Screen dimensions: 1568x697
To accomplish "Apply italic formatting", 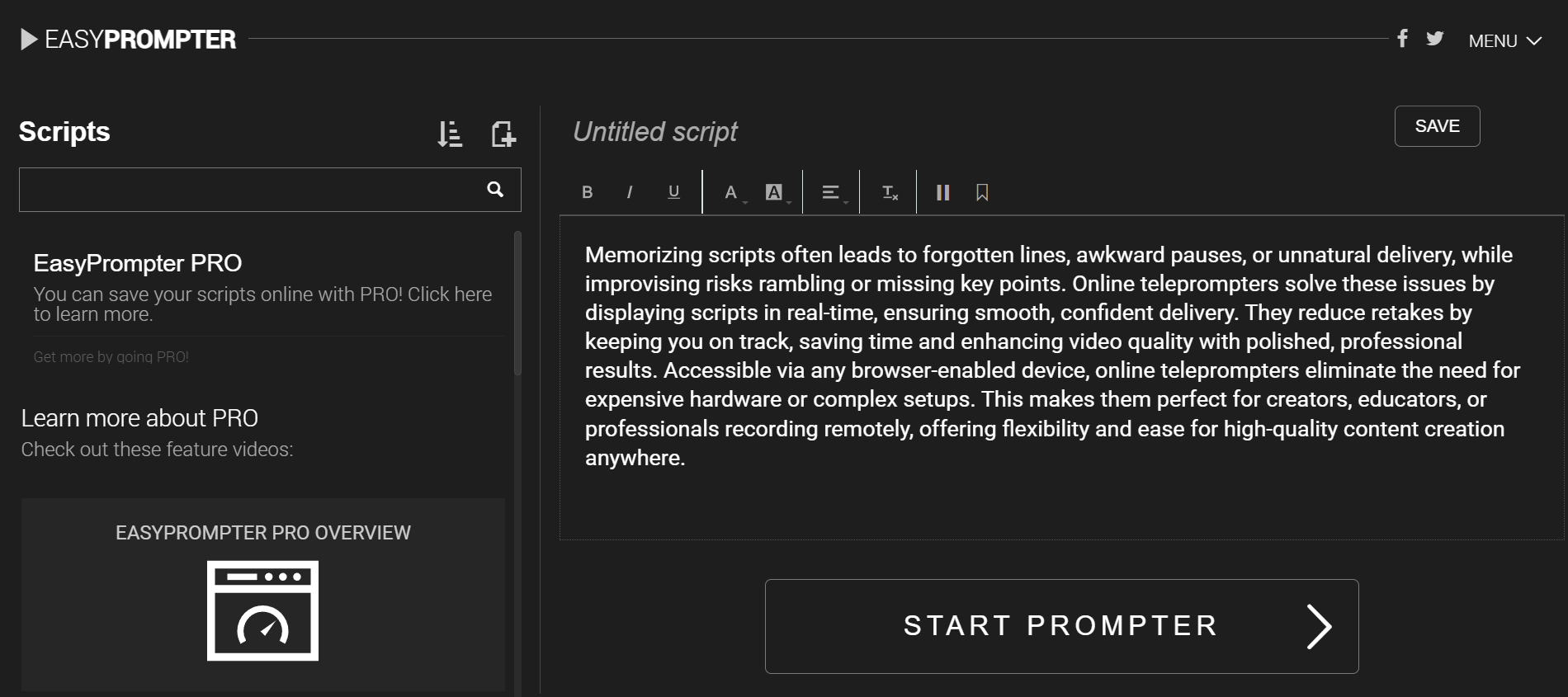I will click(x=631, y=192).
